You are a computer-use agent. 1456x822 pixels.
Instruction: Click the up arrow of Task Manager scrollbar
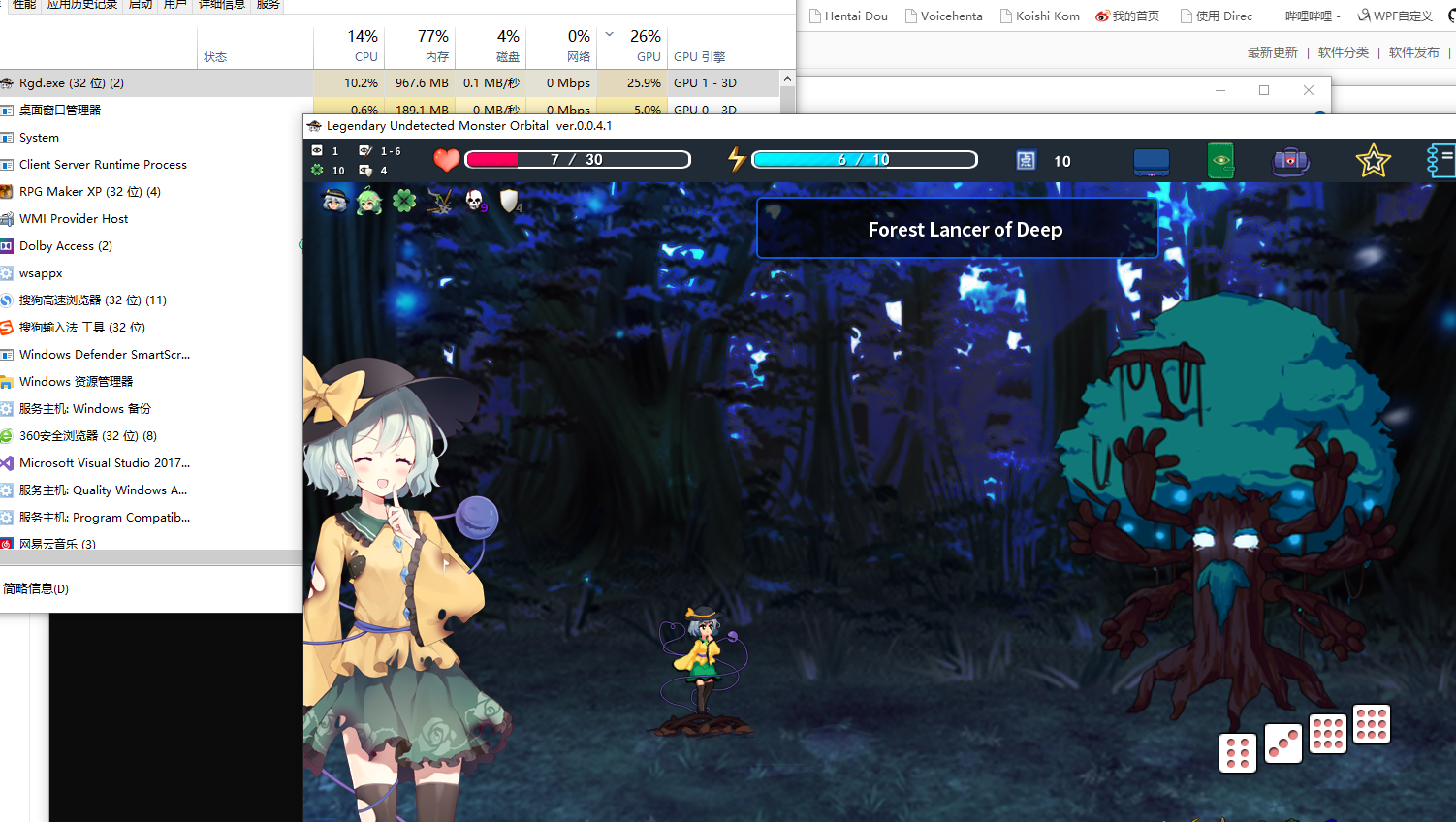787,79
